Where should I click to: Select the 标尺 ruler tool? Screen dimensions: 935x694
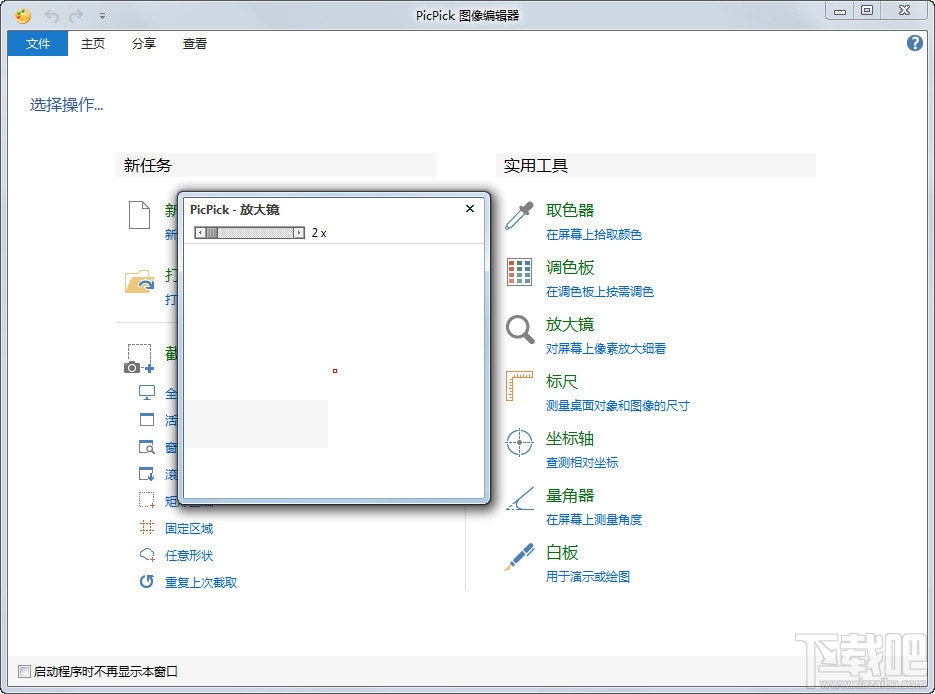(562, 381)
